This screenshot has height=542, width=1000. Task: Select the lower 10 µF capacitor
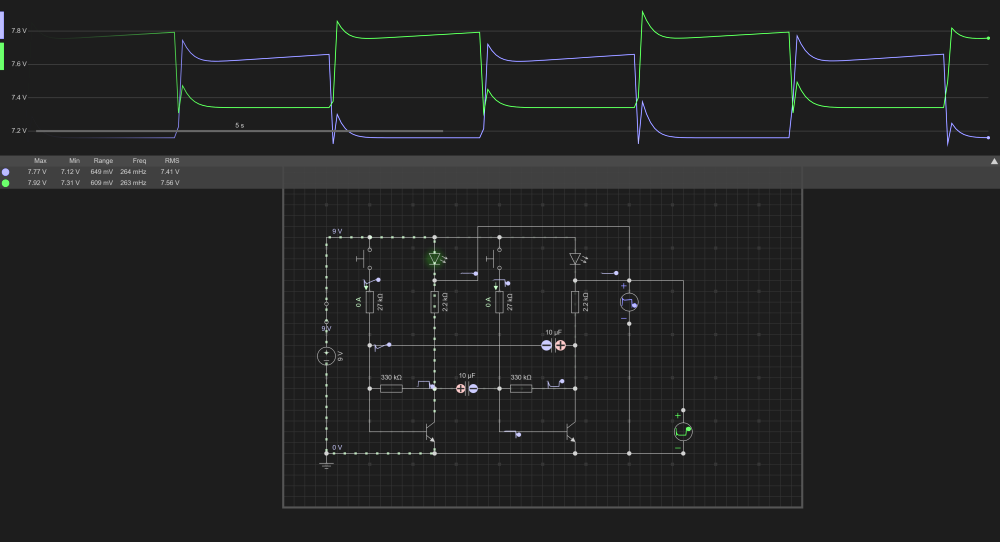coord(467,387)
